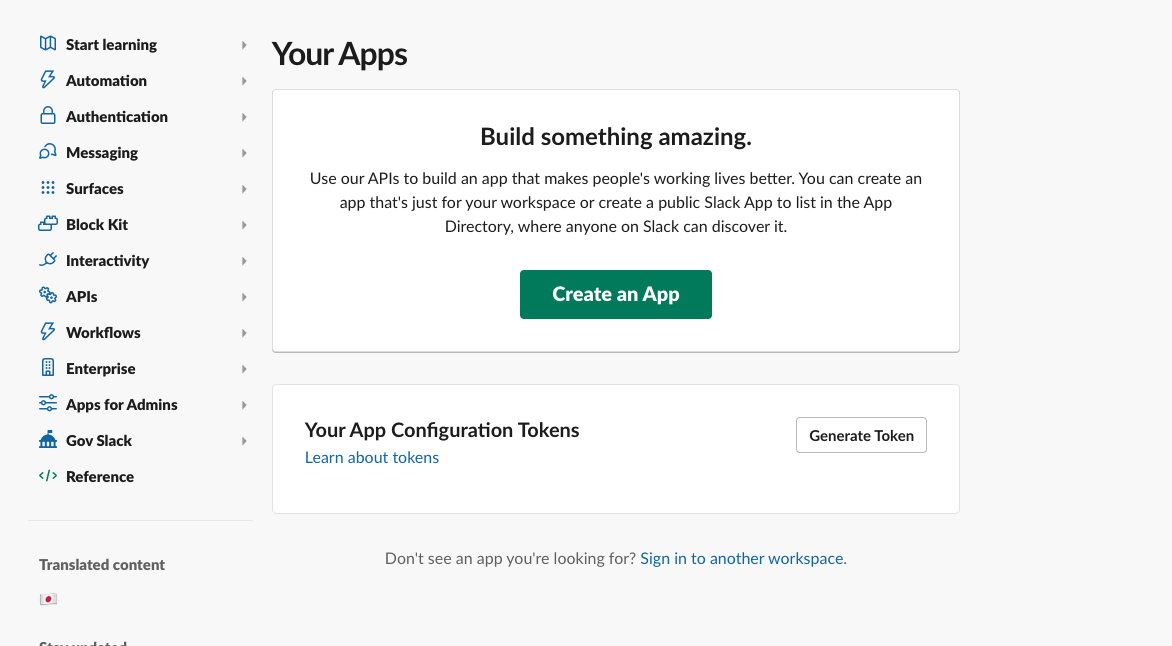Screen dimensions: 1172x646
Task: Open the Reference sidebar entry
Action: (99, 476)
